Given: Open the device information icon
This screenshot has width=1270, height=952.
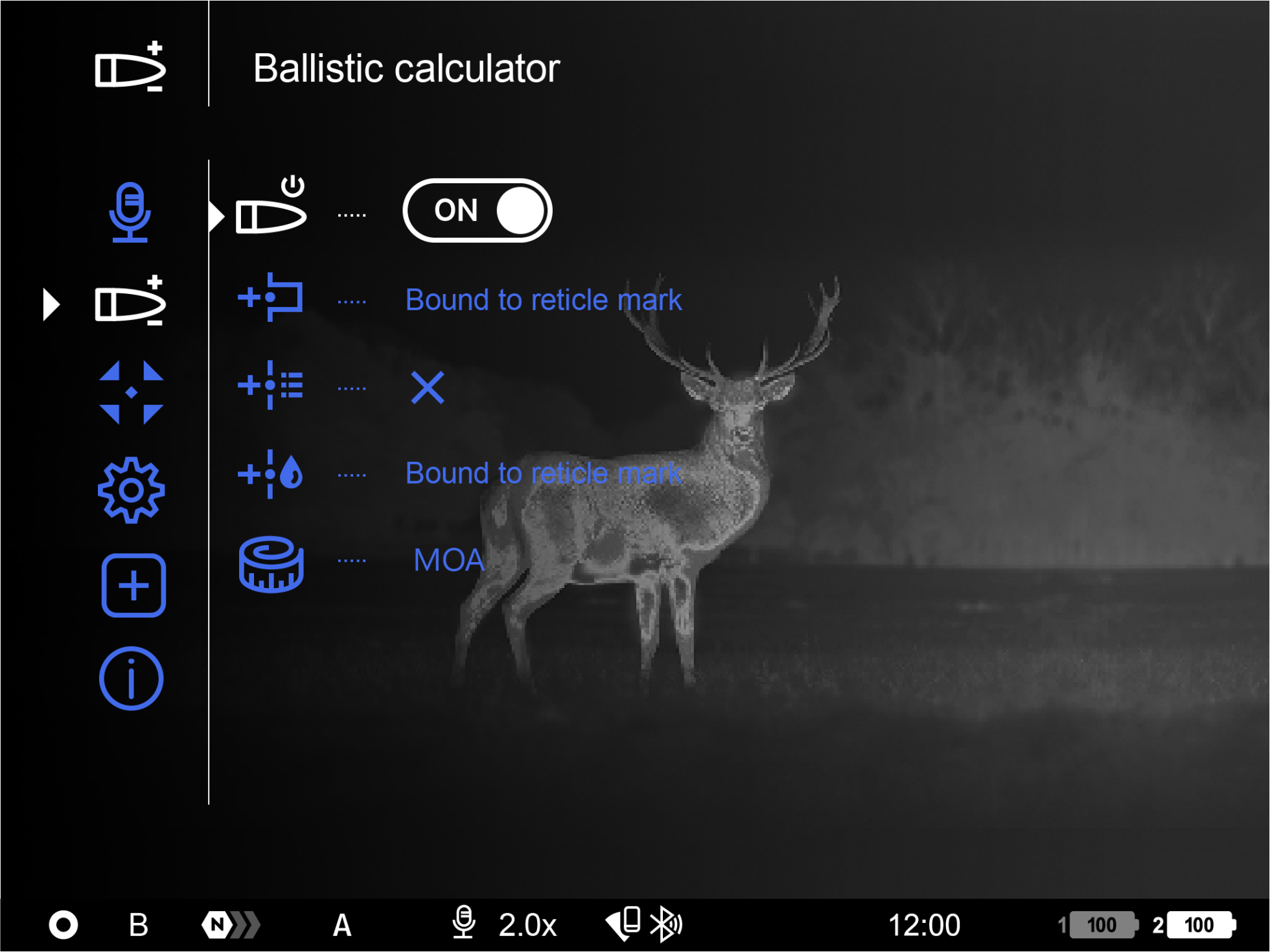Looking at the screenshot, I should tap(132, 679).
